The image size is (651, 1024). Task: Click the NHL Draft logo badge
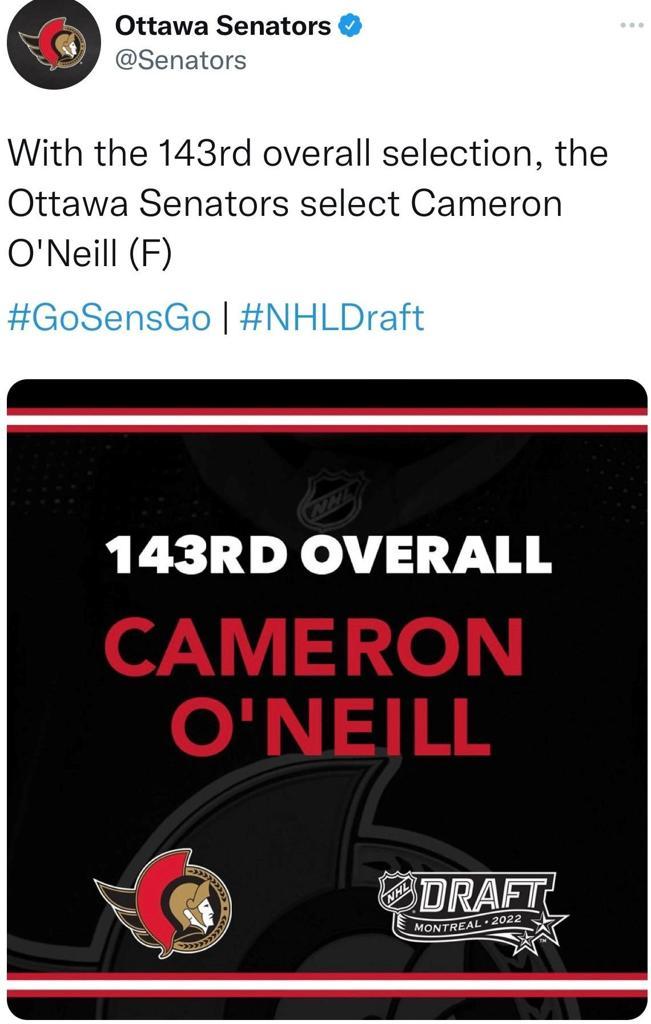click(x=471, y=905)
